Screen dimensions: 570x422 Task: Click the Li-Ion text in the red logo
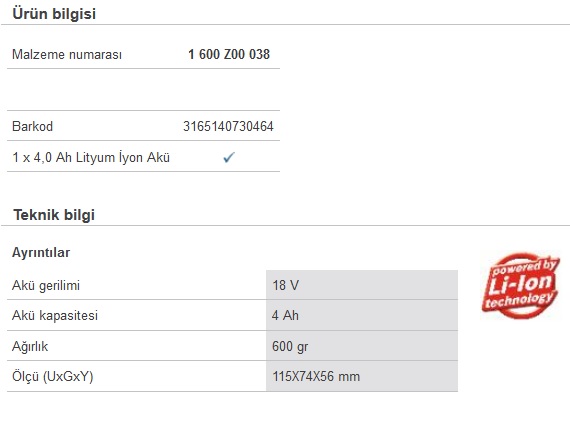tap(520, 284)
